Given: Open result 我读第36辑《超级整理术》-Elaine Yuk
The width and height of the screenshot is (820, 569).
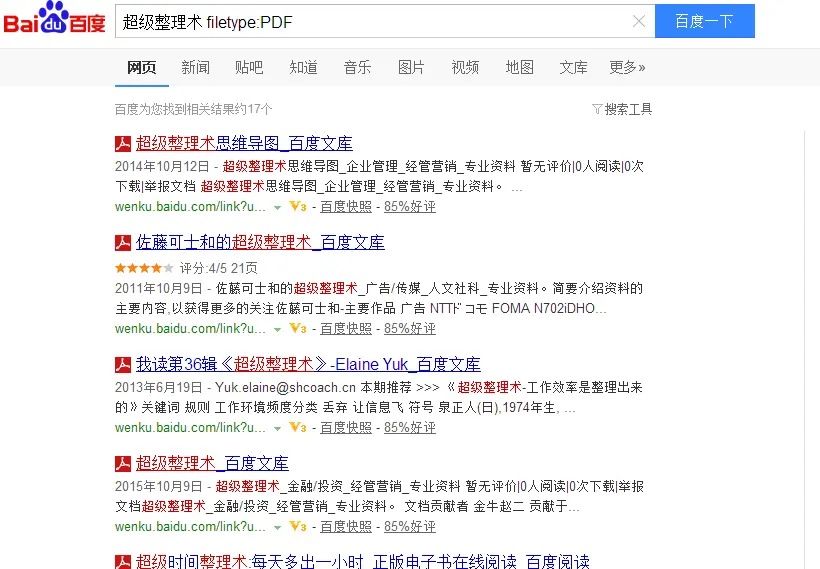Looking at the screenshot, I should [308, 364].
